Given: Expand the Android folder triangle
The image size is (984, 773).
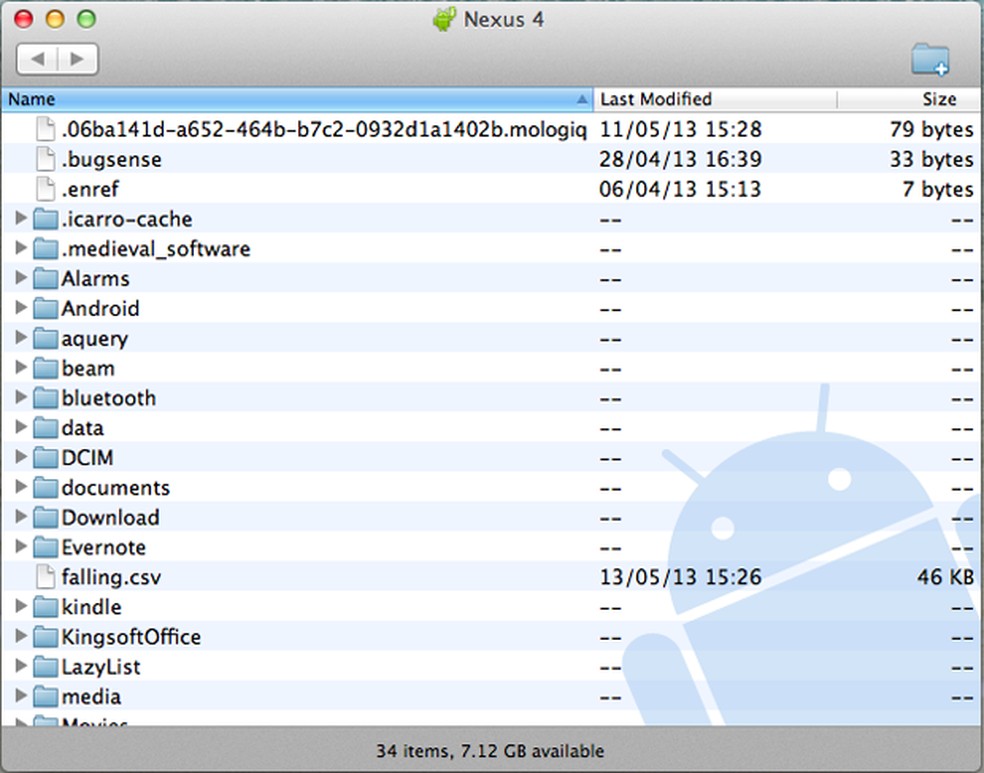Looking at the screenshot, I should click(x=21, y=307).
